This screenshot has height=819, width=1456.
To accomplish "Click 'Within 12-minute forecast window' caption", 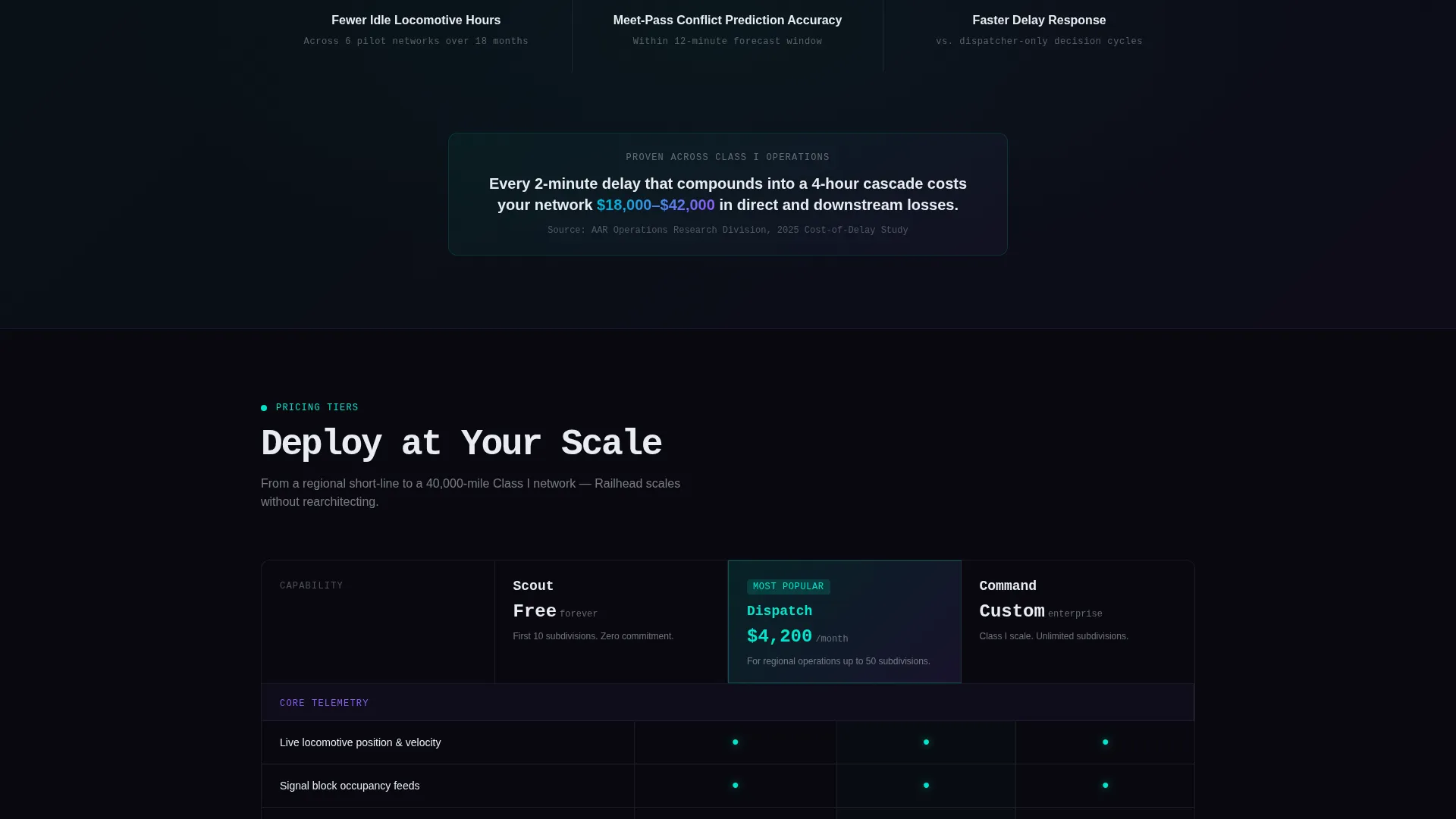I will click(x=727, y=42).
